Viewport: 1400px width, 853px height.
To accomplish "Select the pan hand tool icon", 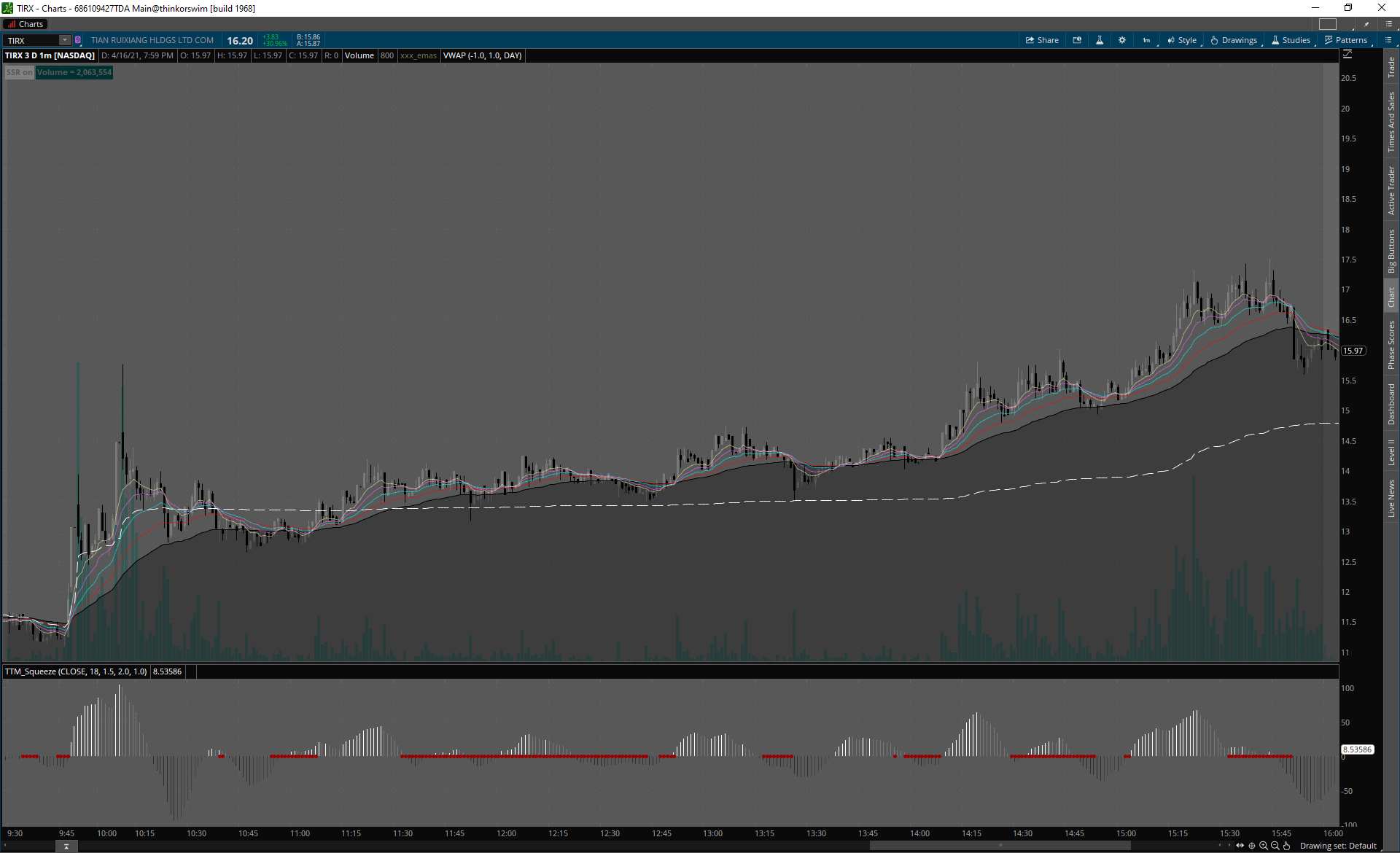I will (x=1287, y=846).
